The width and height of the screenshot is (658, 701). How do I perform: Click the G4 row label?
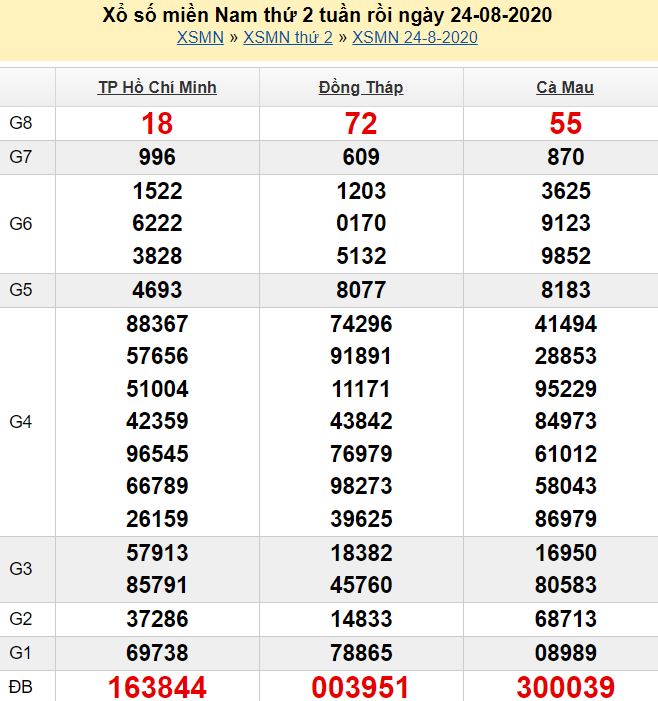[x=21, y=422]
